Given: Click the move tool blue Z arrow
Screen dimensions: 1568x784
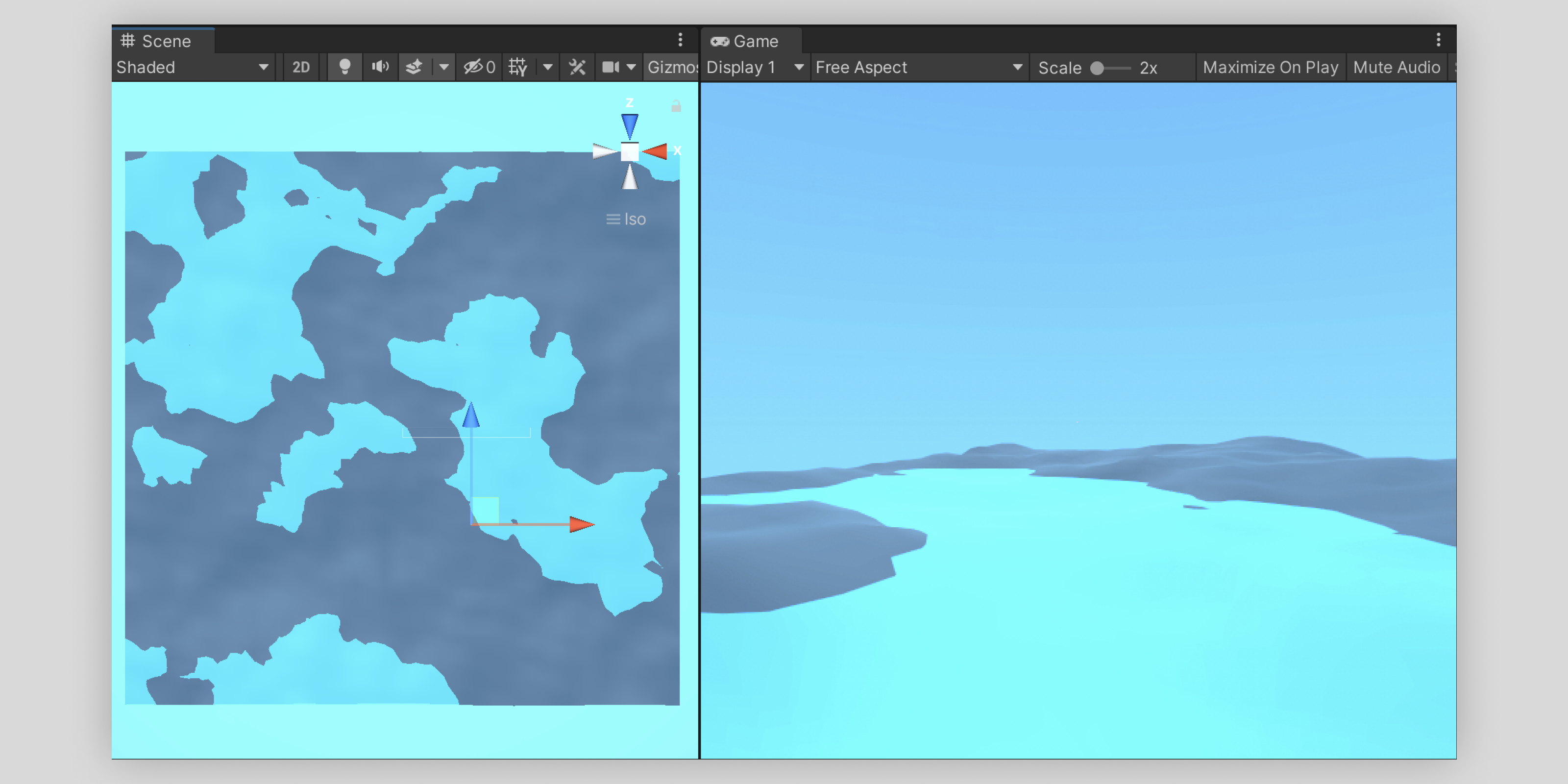Looking at the screenshot, I should pos(471,415).
